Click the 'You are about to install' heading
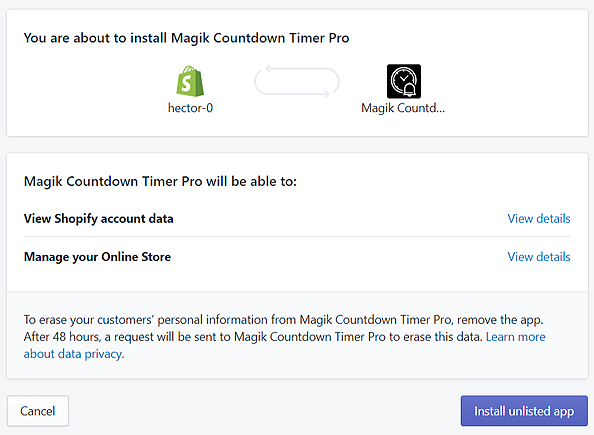The height and width of the screenshot is (435, 594). [186, 38]
